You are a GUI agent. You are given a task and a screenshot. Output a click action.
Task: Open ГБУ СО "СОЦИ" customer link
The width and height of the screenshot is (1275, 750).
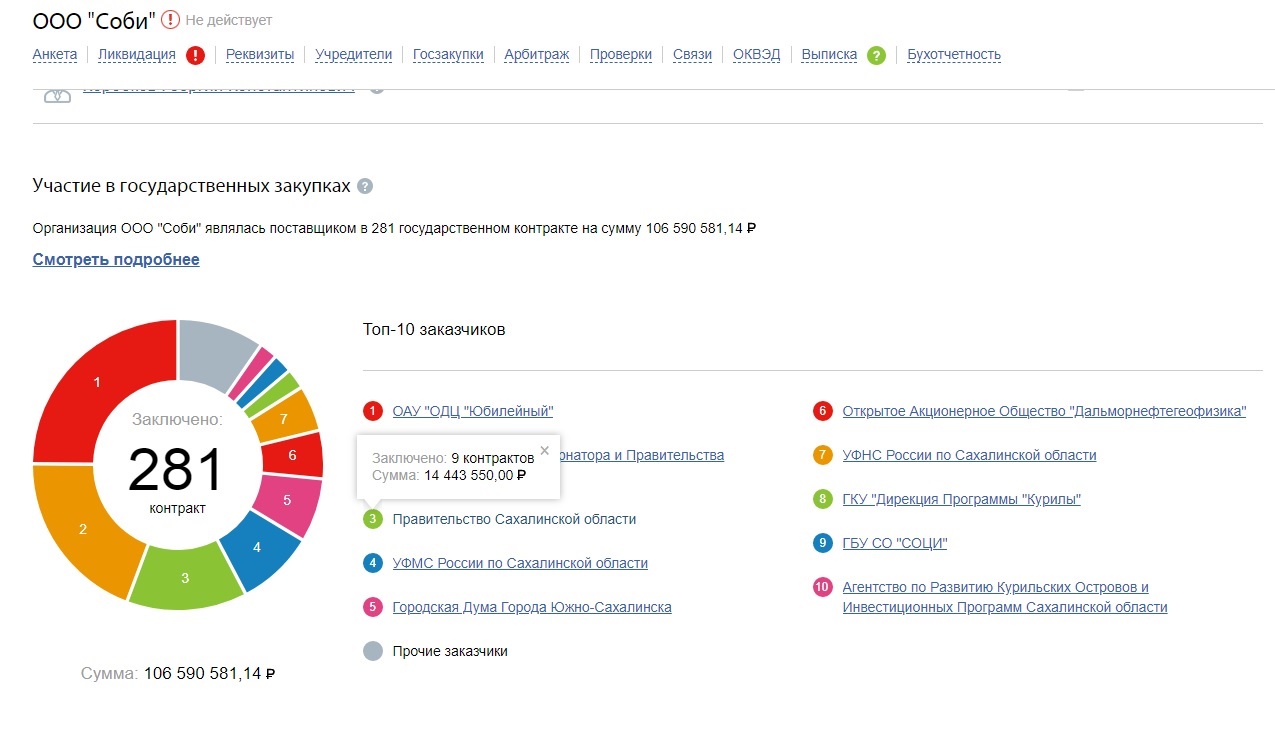pyautogui.click(x=894, y=543)
